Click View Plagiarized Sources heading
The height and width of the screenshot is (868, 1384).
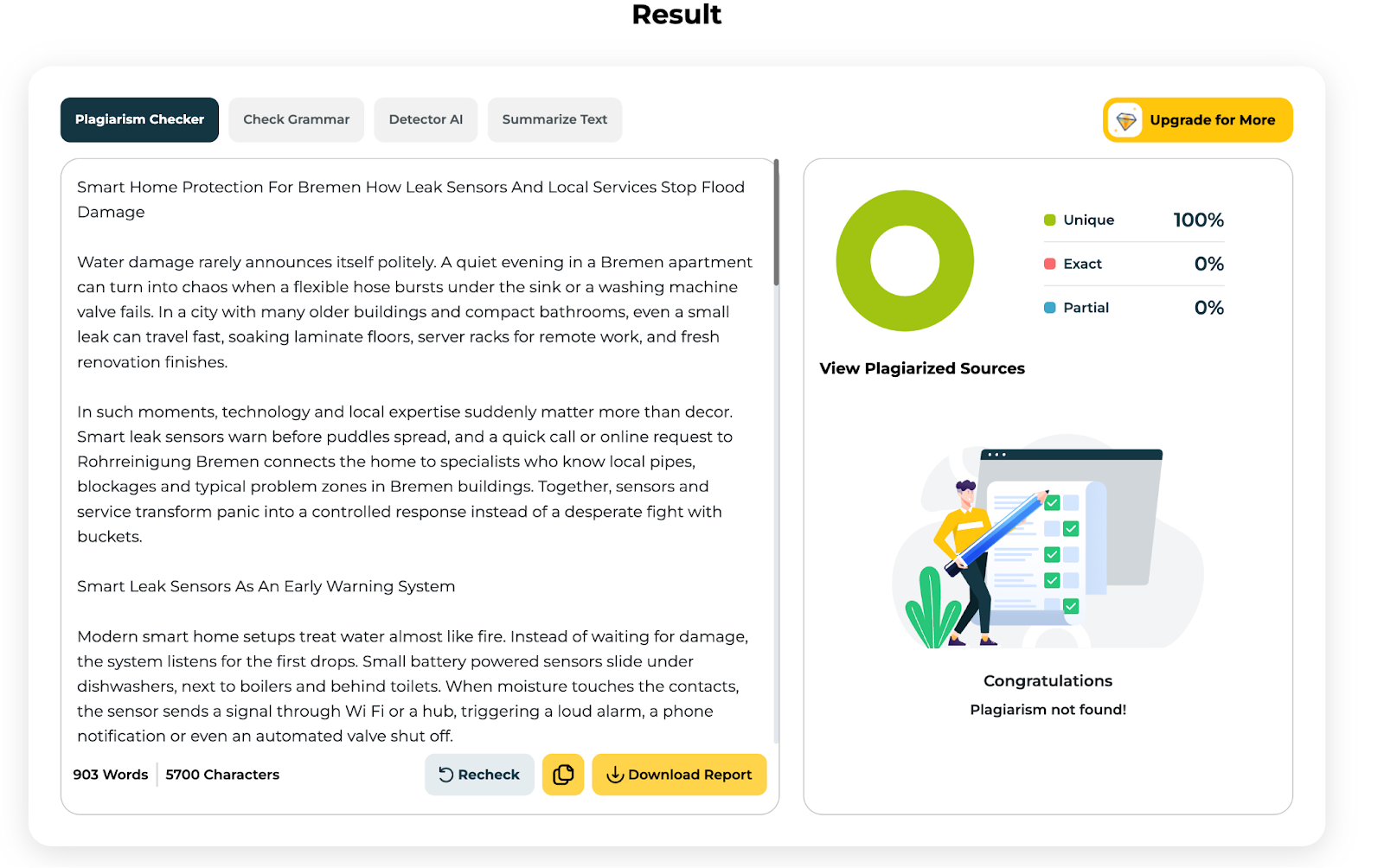922,368
